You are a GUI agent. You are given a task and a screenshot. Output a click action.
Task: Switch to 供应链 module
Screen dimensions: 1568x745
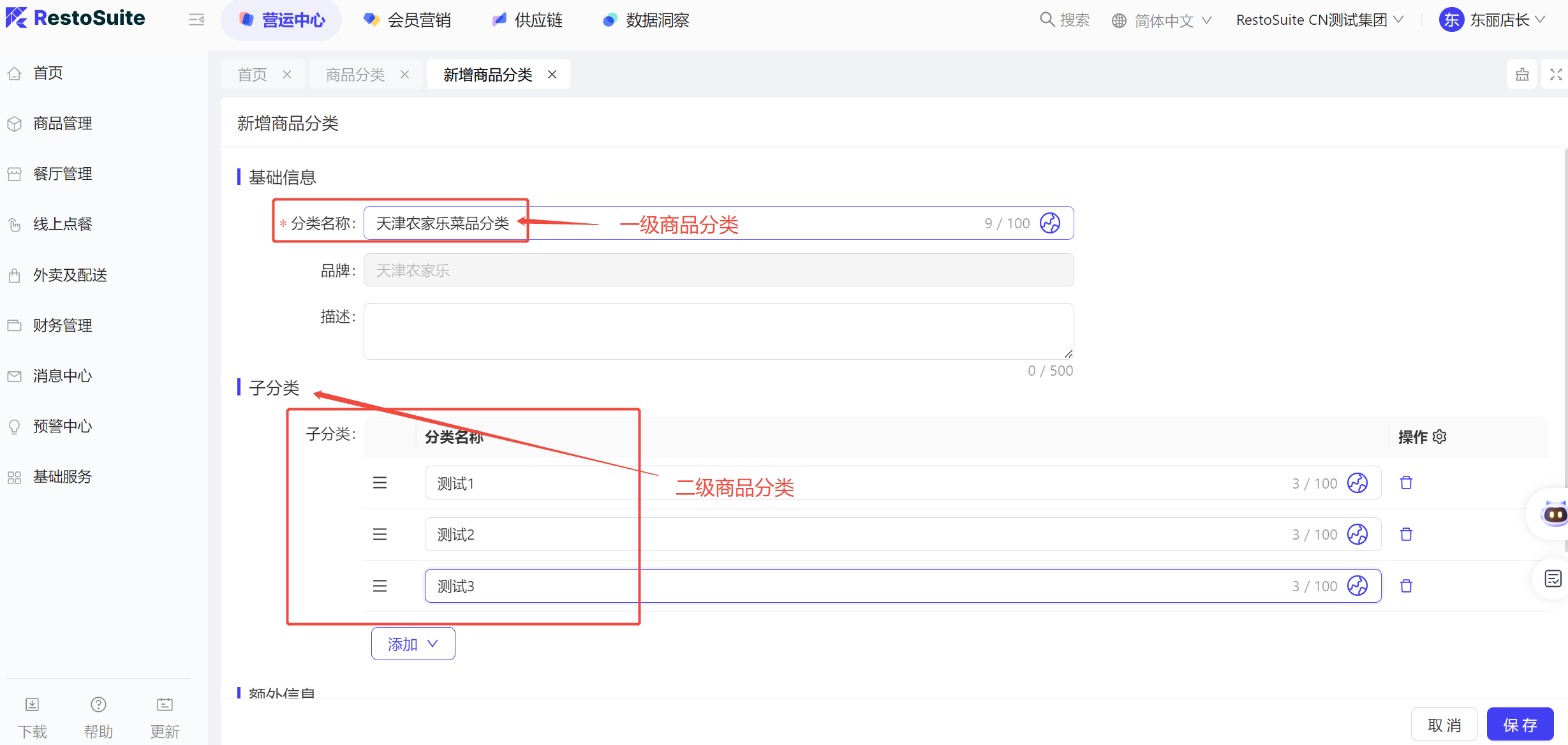(x=527, y=20)
